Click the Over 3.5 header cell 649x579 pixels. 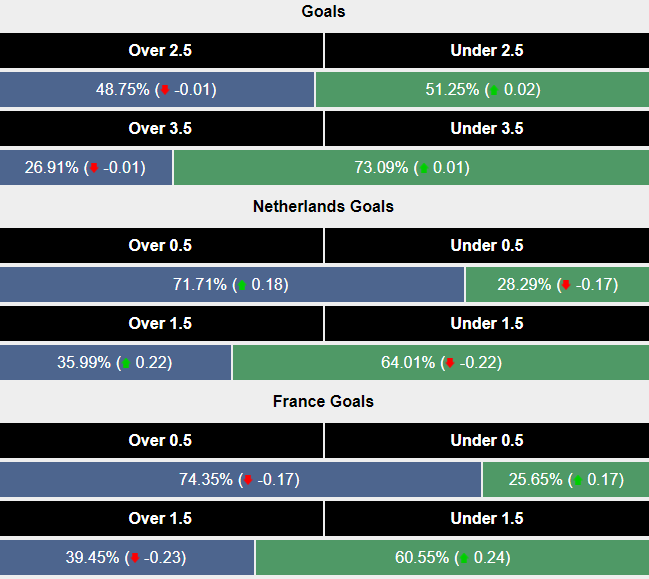pos(161,129)
